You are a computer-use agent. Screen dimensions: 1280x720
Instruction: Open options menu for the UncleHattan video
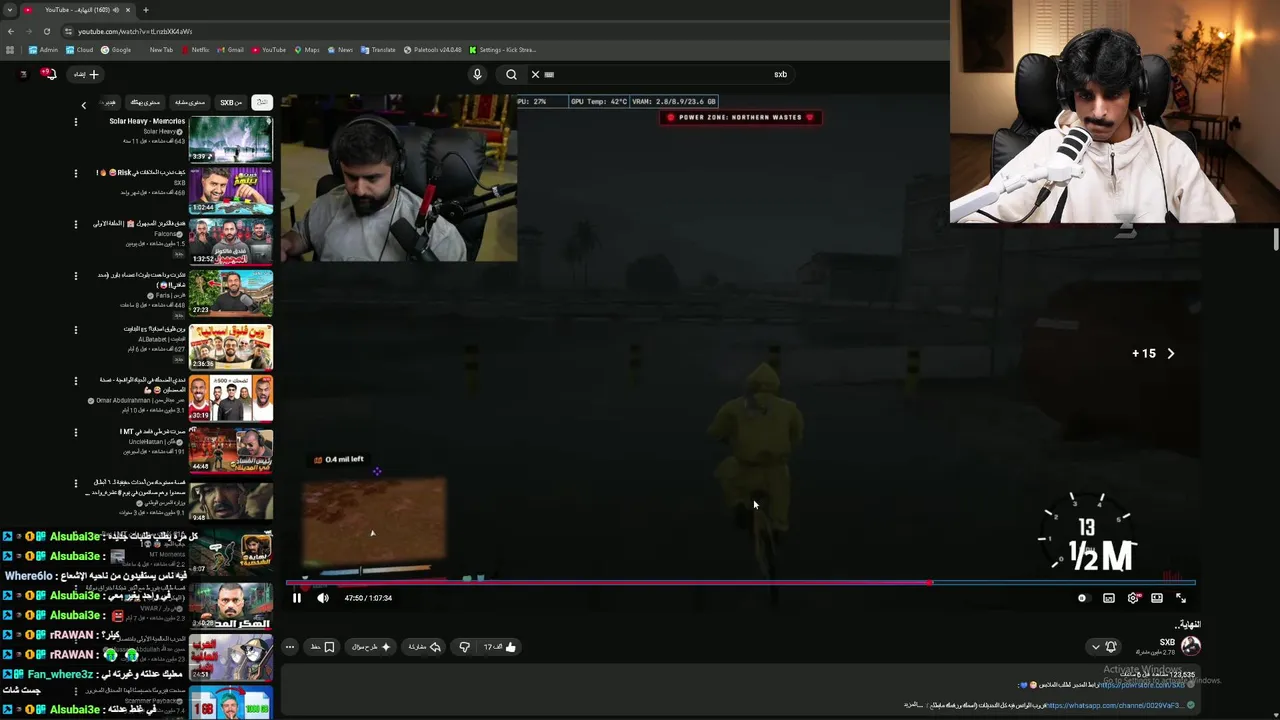tap(75, 433)
